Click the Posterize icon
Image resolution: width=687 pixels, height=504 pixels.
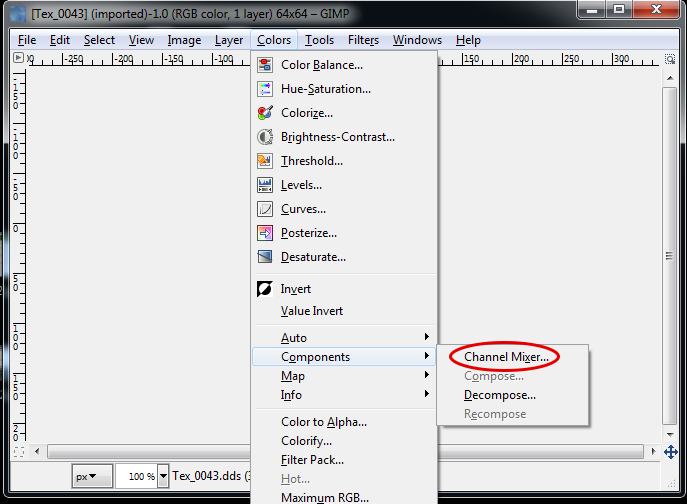(x=265, y=233)
